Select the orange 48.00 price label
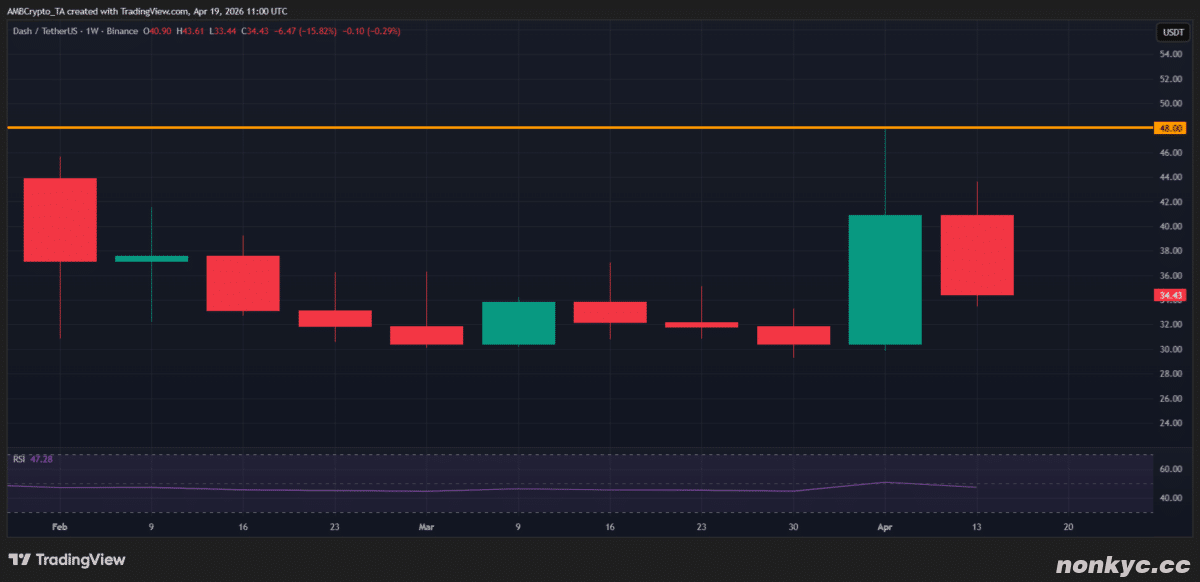Viewport: 1200px width, 582px height. tap(1169, 128)
